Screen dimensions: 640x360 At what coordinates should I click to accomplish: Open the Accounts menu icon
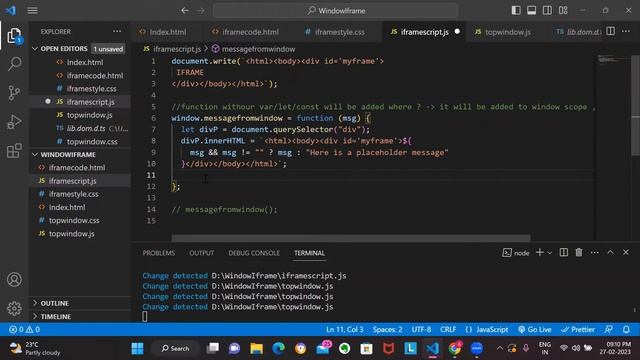[14, 280]
